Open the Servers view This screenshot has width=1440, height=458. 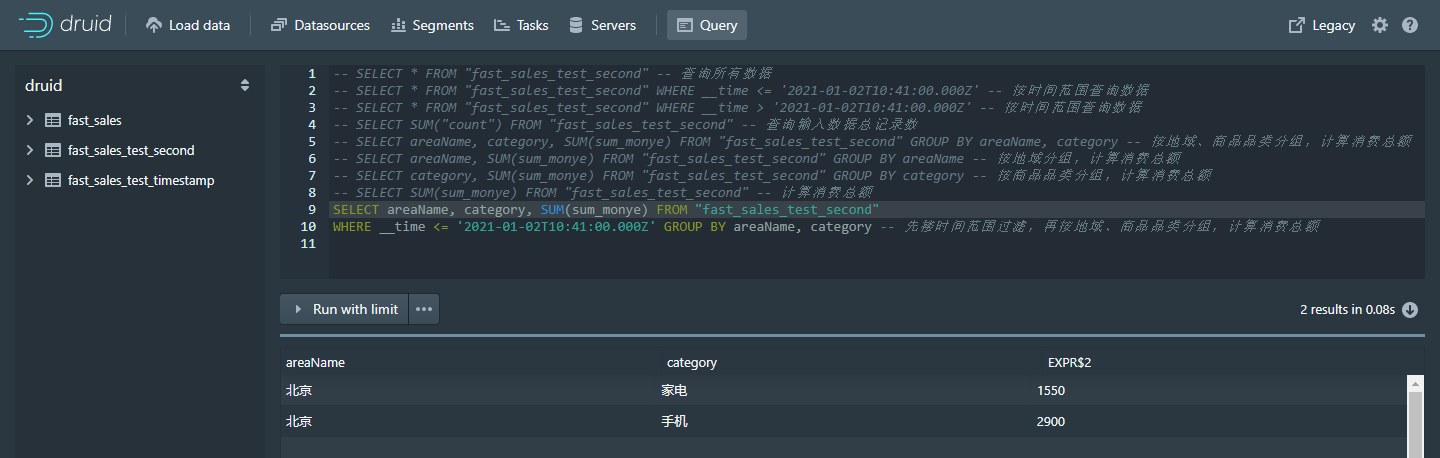(602, 25)
